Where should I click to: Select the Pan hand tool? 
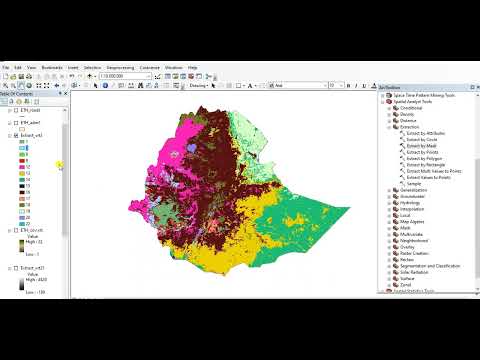[x=21, y=86]
